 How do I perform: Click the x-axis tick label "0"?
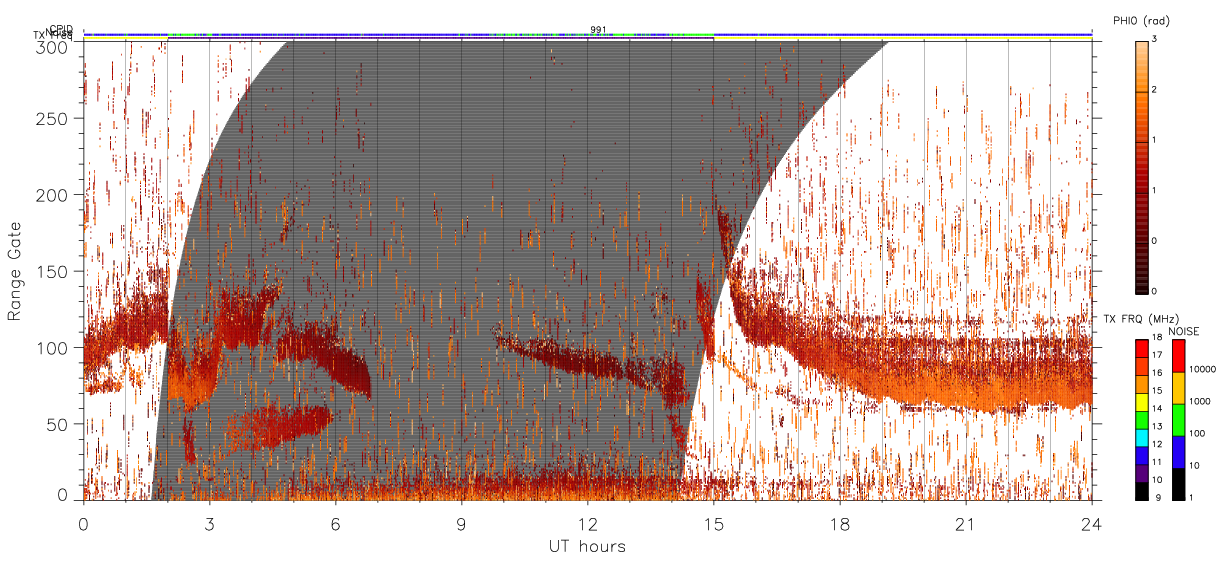point(84,524)
